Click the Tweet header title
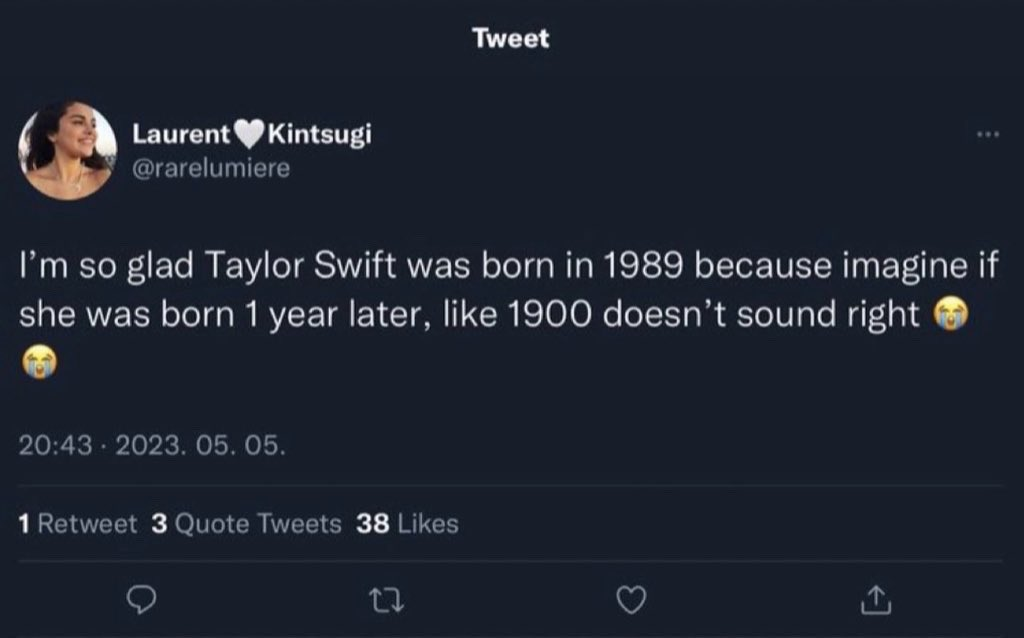 pyautogui.click(x=511, y=38)
